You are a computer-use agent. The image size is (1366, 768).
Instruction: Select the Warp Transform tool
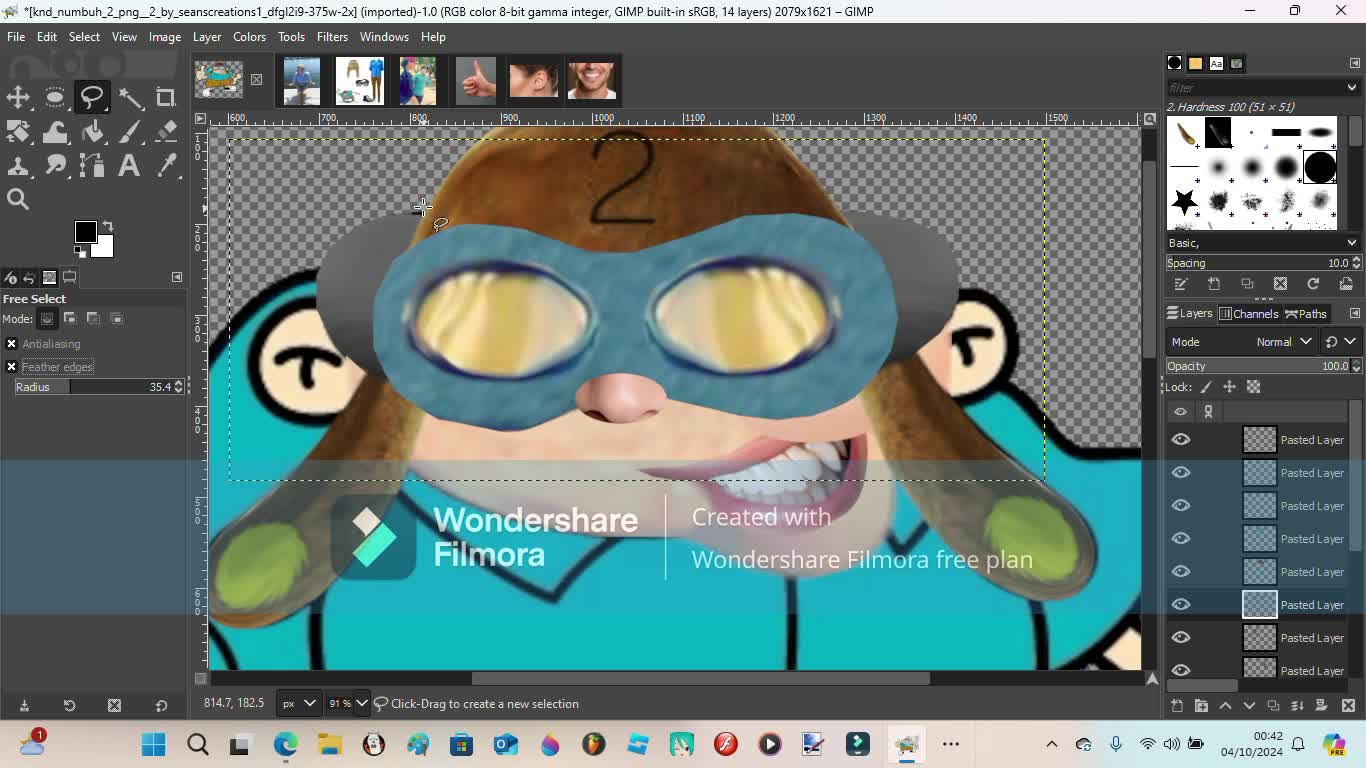tap(55, 131)
